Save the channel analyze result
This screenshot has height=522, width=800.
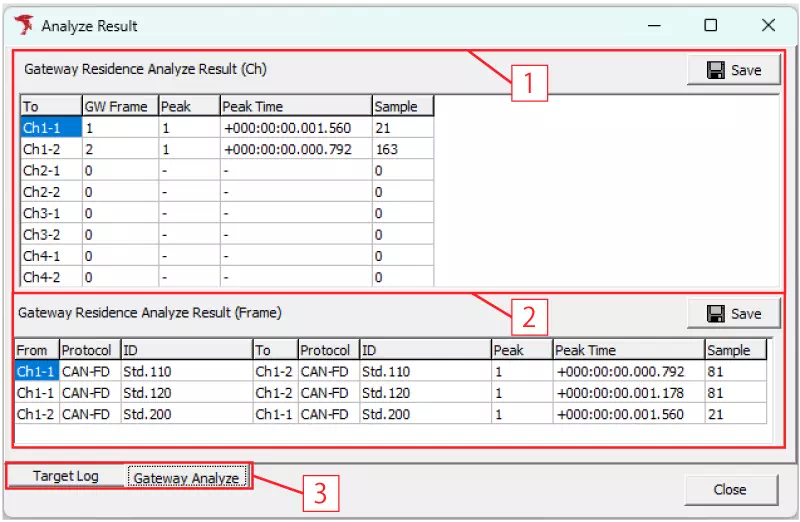click(x=733, y=70)
